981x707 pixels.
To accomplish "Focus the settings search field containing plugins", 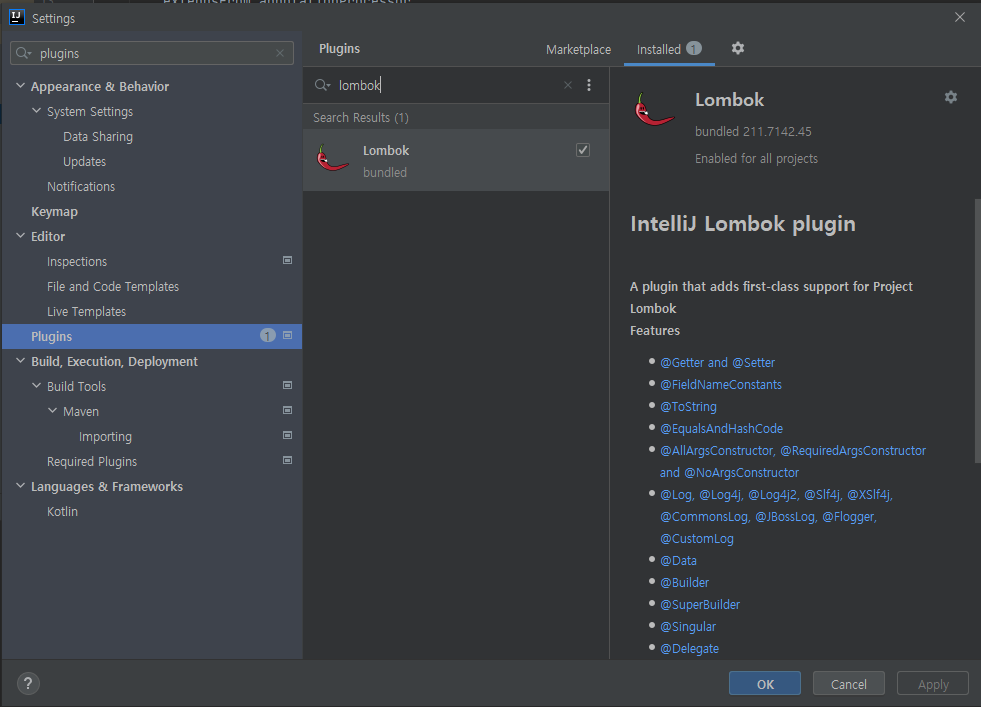I will [152, 53].
